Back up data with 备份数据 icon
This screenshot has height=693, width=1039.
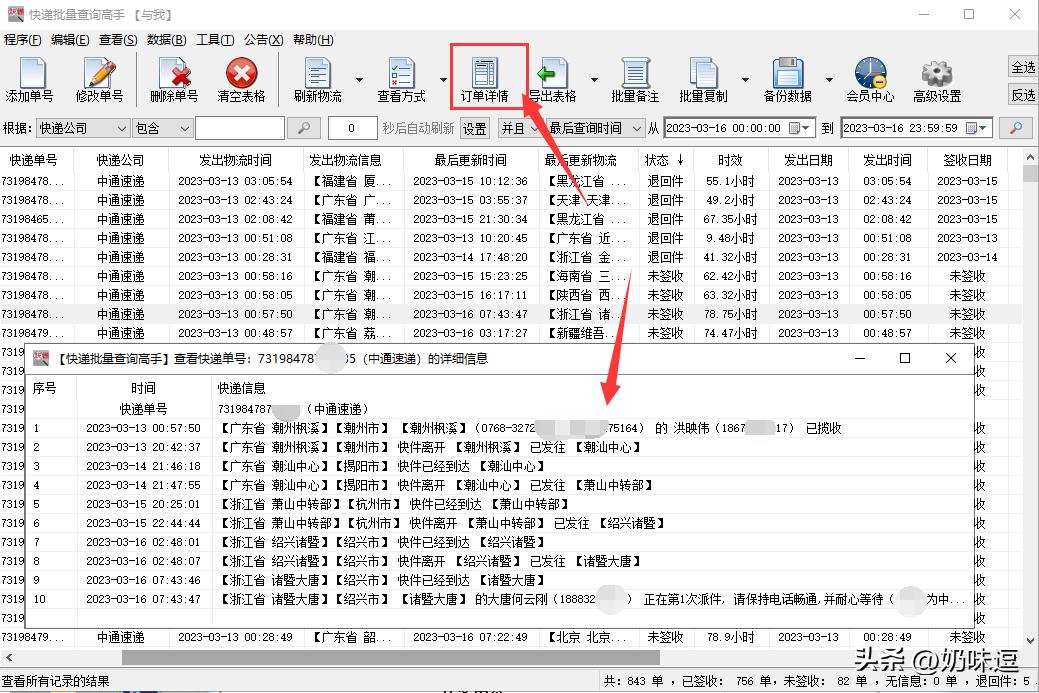(x=787, y=75)
